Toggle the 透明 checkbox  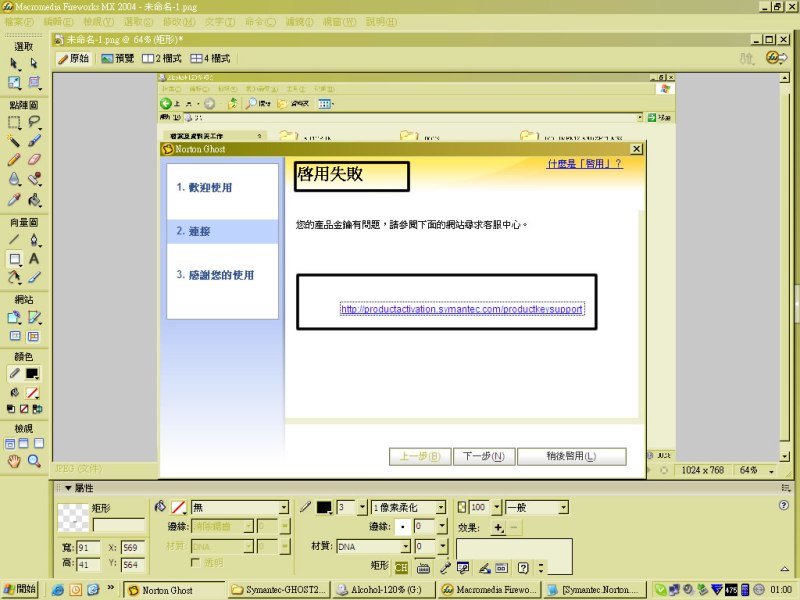(x=195, y=562)
